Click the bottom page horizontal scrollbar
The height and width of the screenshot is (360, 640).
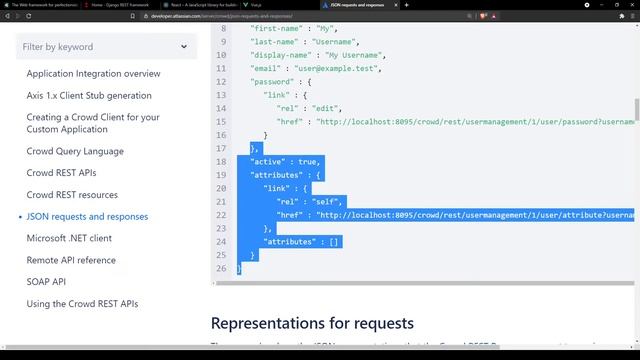pyautogui.click(x=252, y=347)
